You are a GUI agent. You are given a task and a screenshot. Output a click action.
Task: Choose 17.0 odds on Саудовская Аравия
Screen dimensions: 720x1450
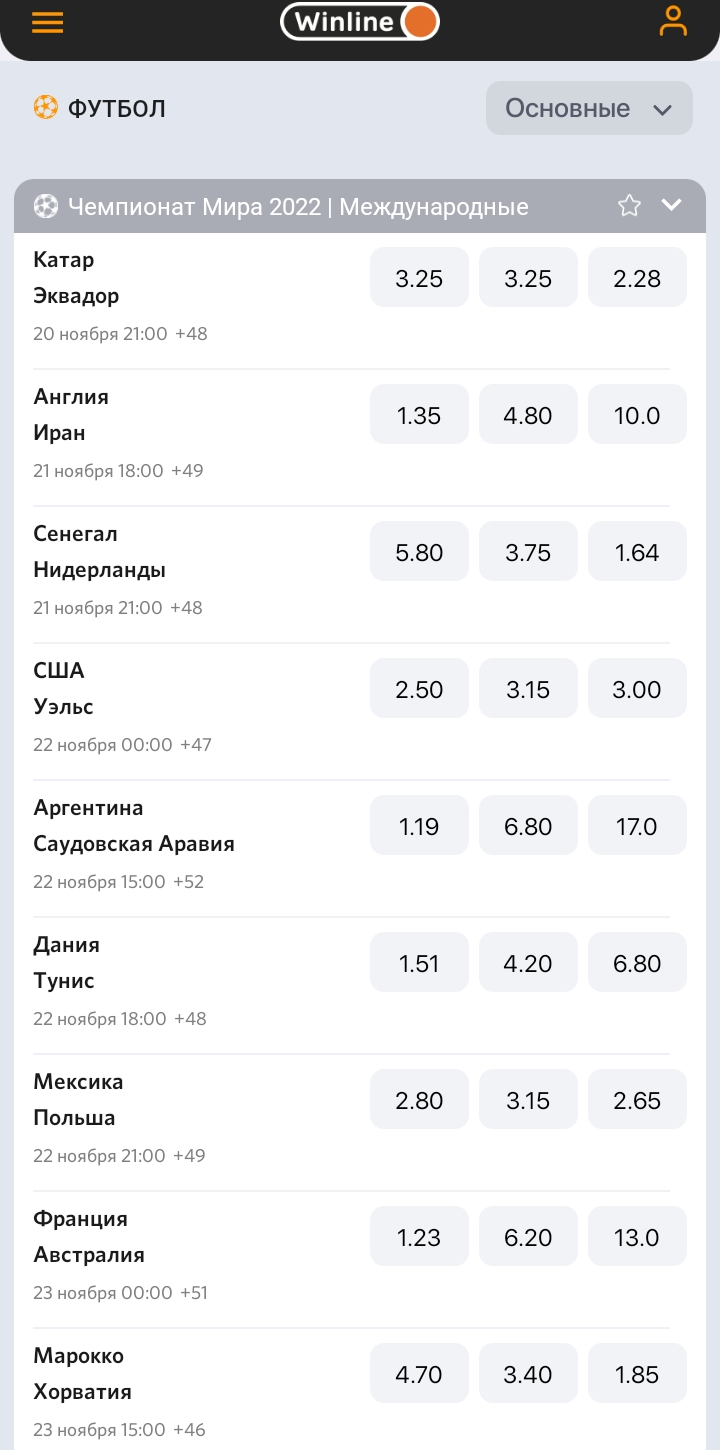pos(637,827)
